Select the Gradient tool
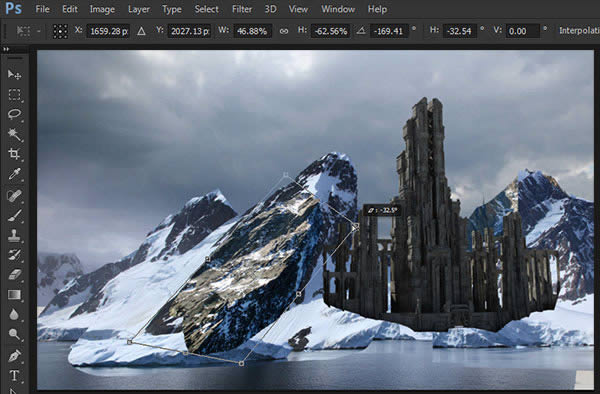 [x=14, y=295]
